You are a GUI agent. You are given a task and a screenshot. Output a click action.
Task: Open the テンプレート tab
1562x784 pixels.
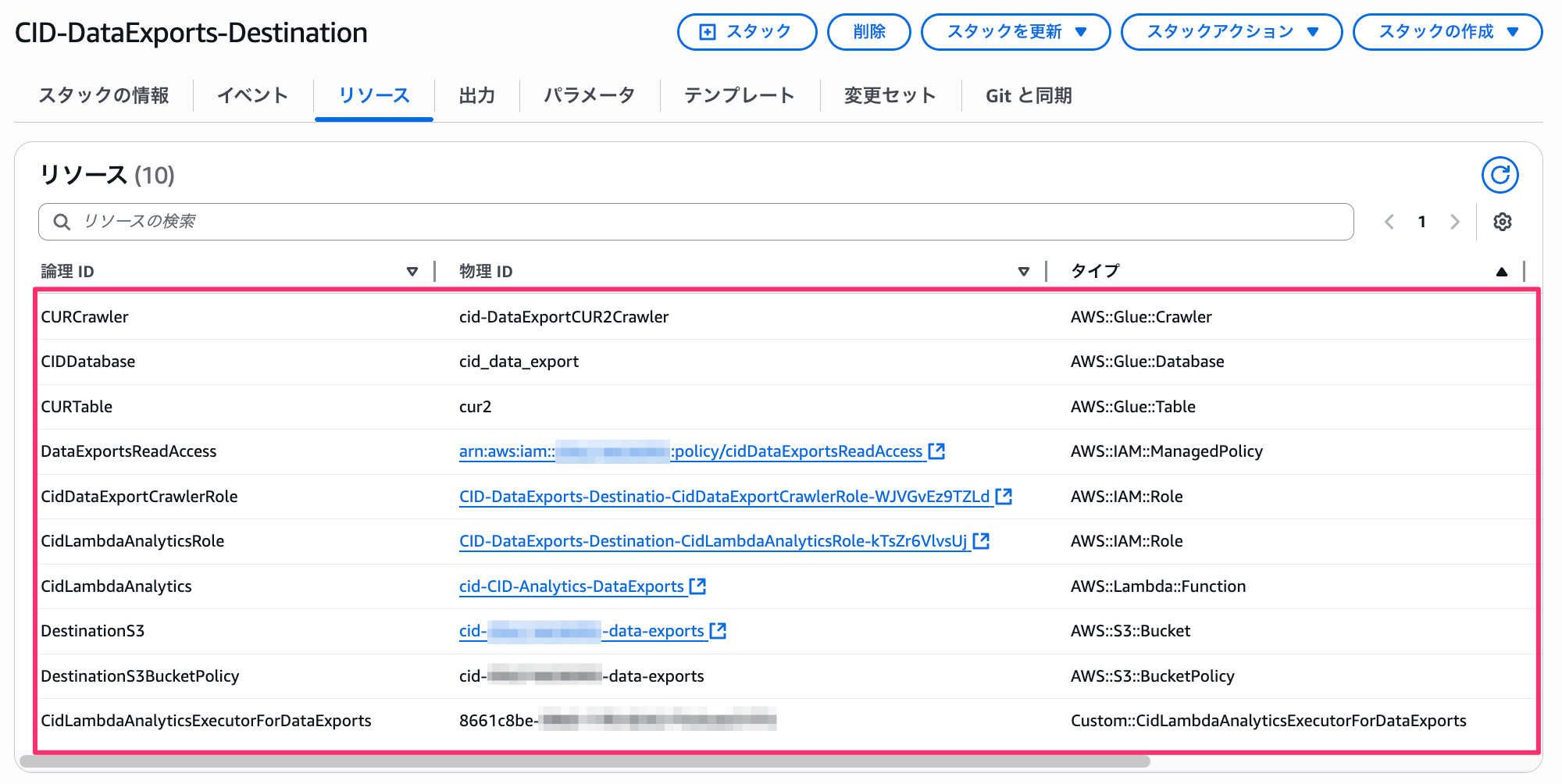tap(740, 95)
